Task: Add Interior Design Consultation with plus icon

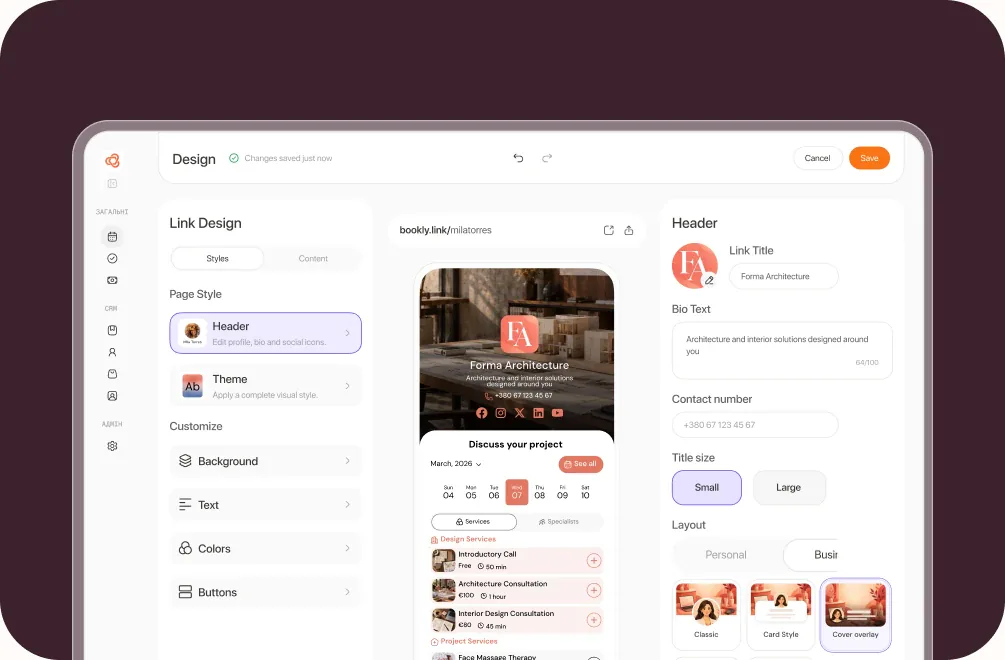Action: [594, 620]
